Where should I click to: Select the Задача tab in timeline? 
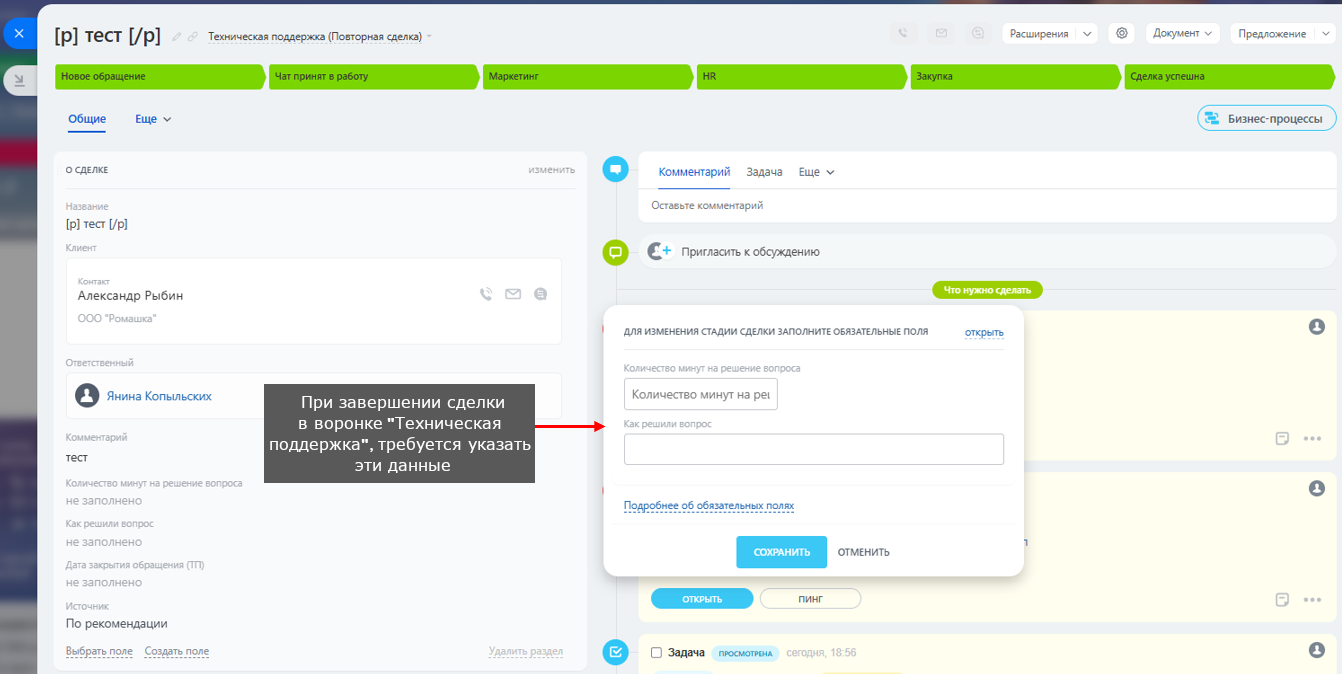pyautogui.click(x=764, y=172)
